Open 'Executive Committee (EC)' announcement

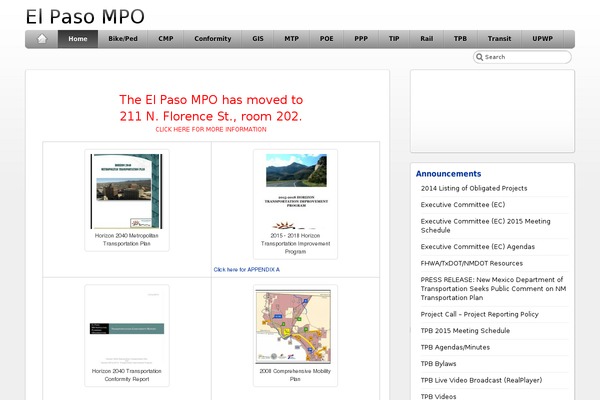[463, 205]
